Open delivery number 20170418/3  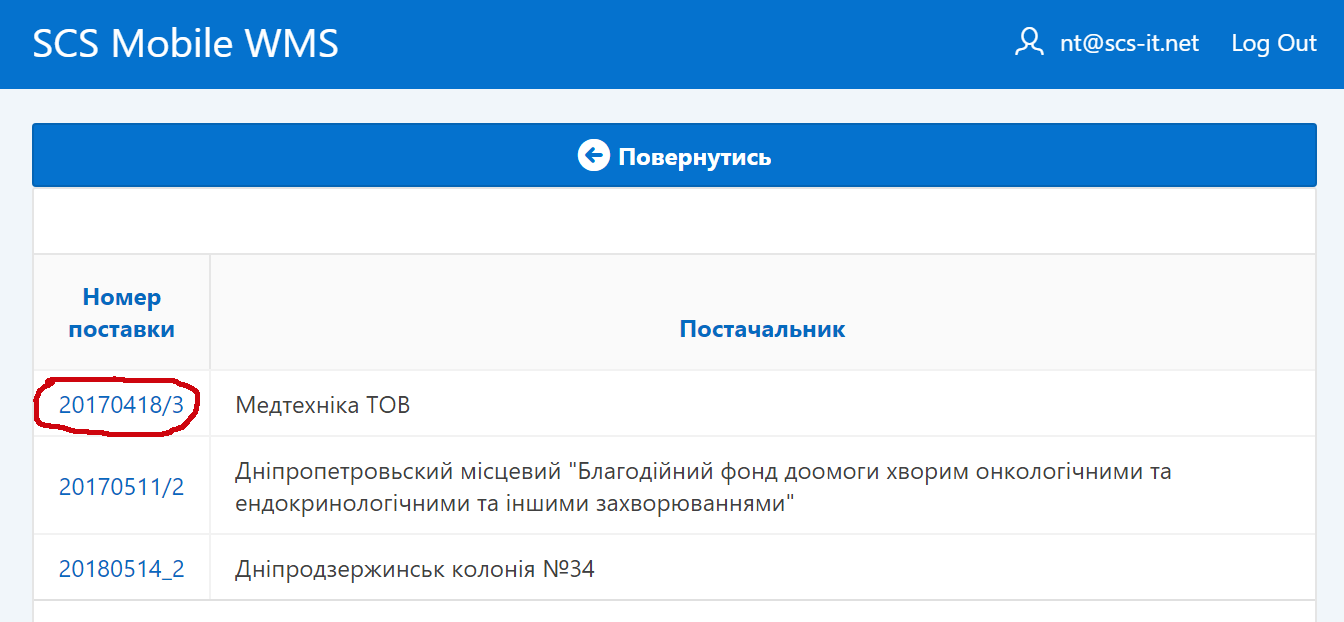tap(122, 405)
